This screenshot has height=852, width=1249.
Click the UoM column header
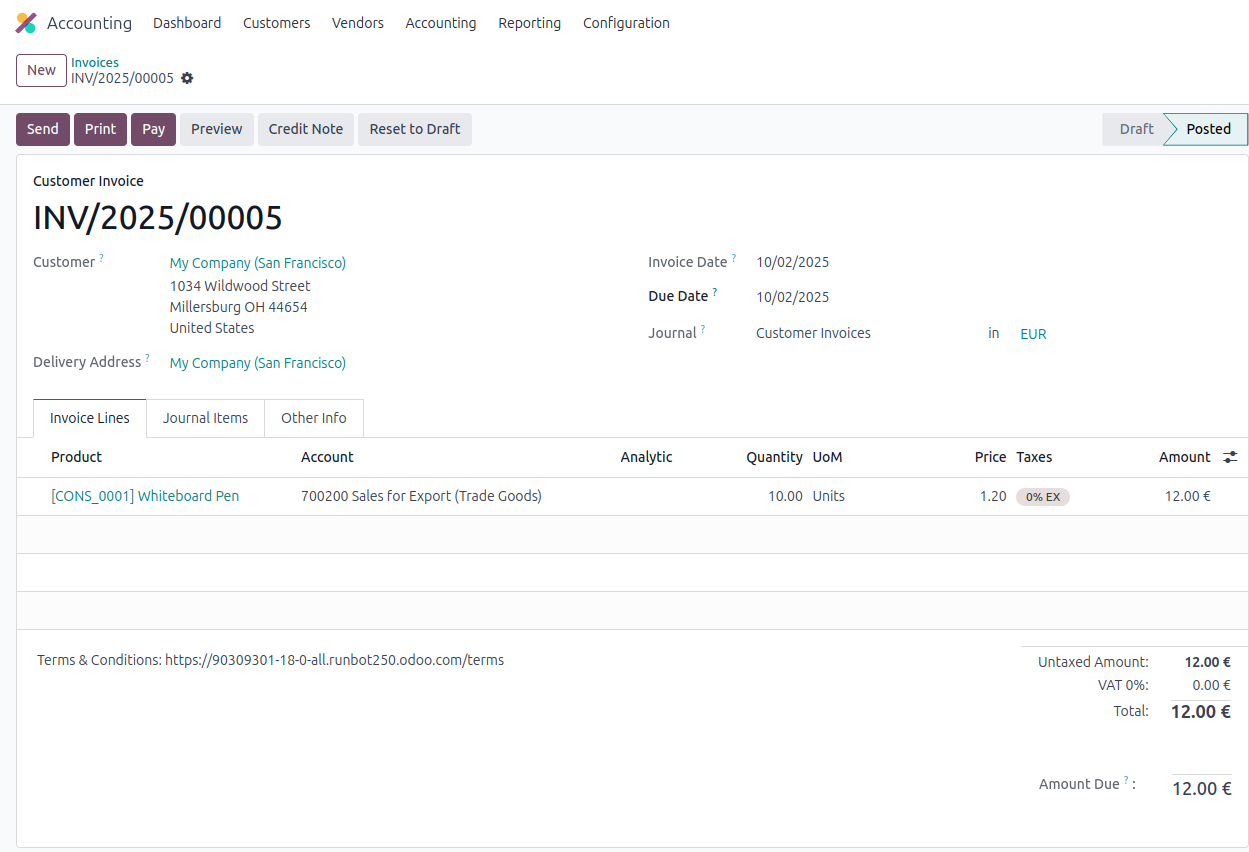828,457
